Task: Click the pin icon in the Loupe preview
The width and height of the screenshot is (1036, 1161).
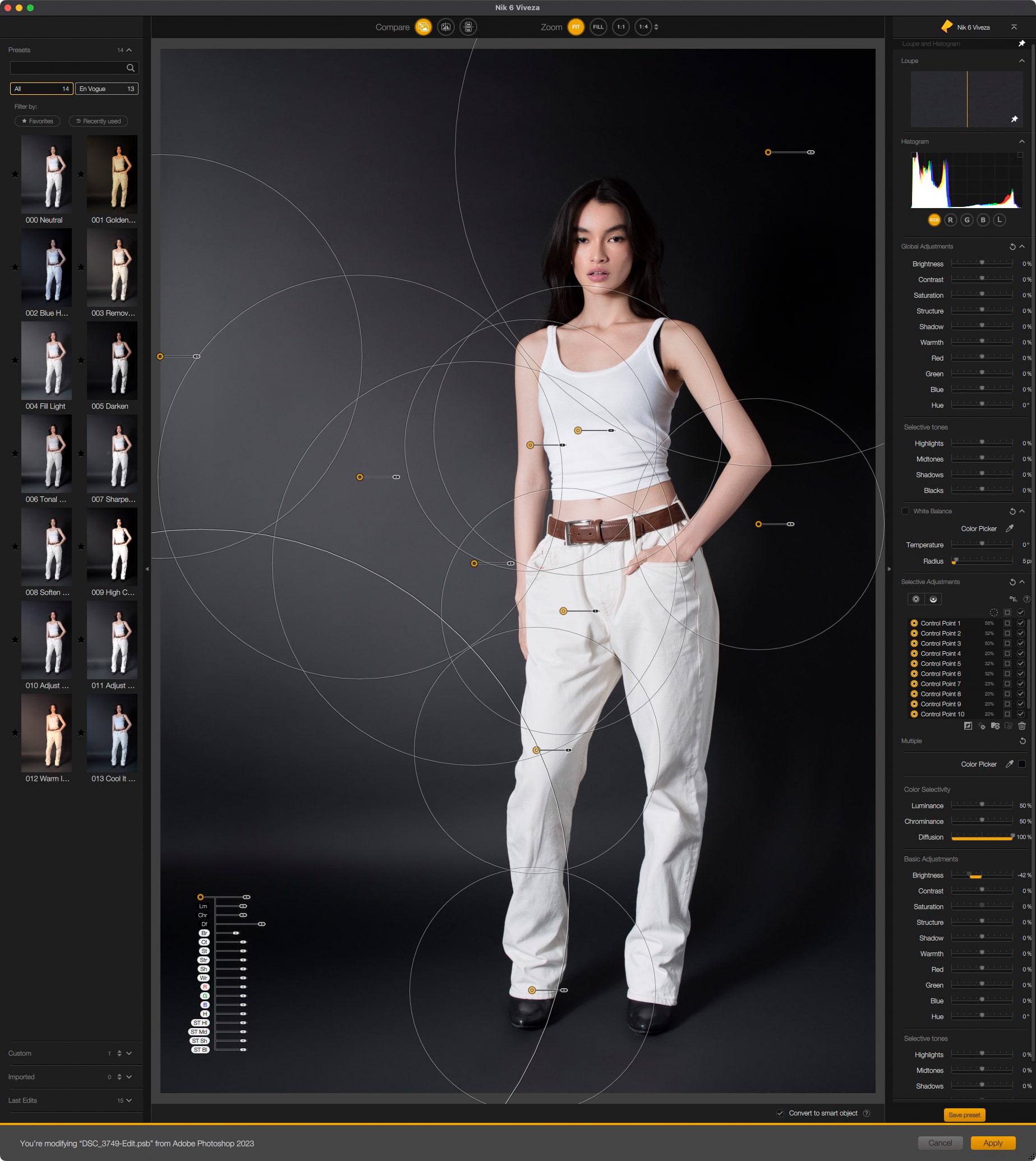Action: (x=1014, y=119)
